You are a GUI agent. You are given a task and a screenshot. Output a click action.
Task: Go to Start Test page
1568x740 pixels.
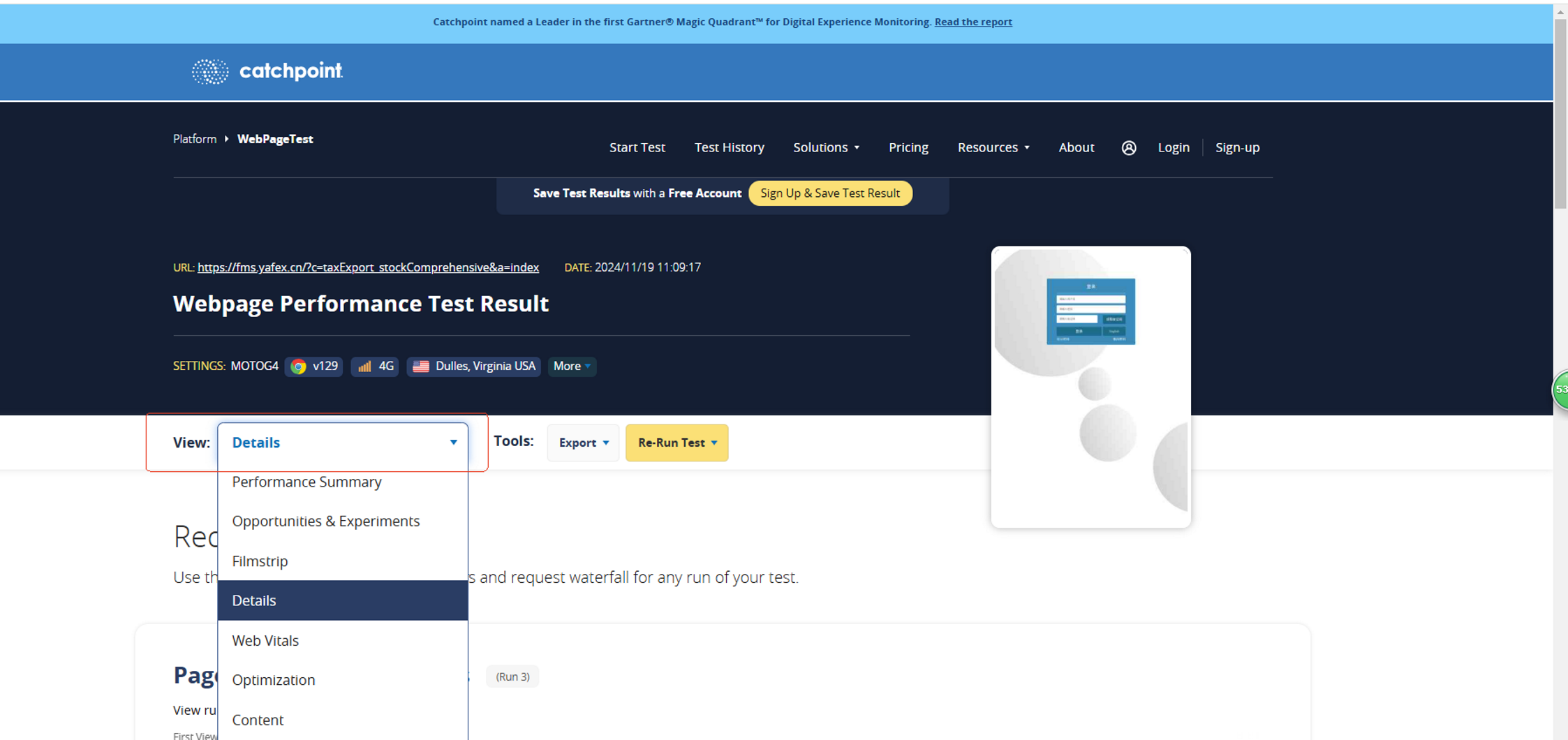pyautogui.click(x=637, y=147)
